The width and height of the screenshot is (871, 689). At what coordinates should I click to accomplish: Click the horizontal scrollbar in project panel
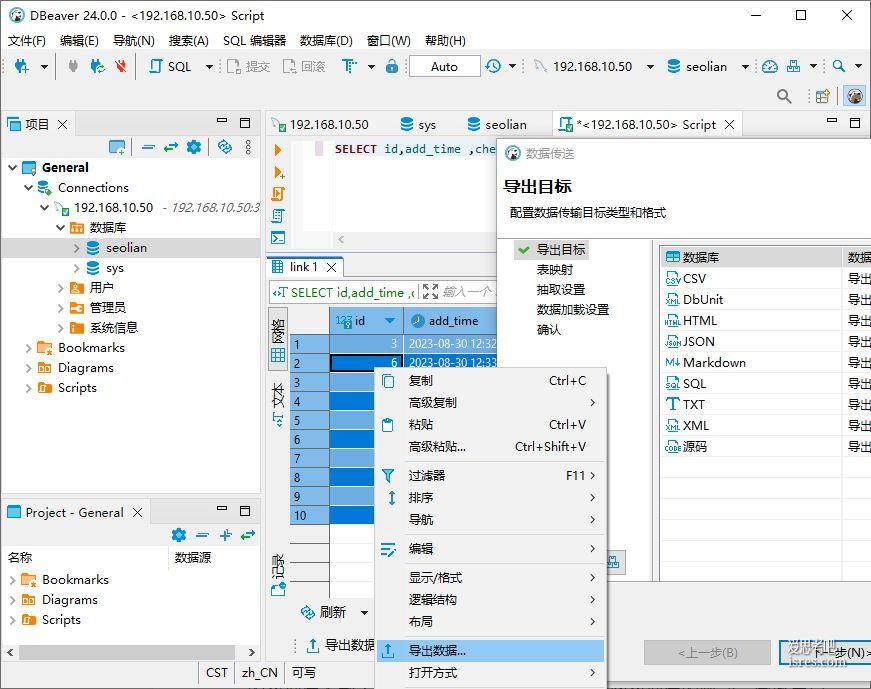click(x=127, y=652)
